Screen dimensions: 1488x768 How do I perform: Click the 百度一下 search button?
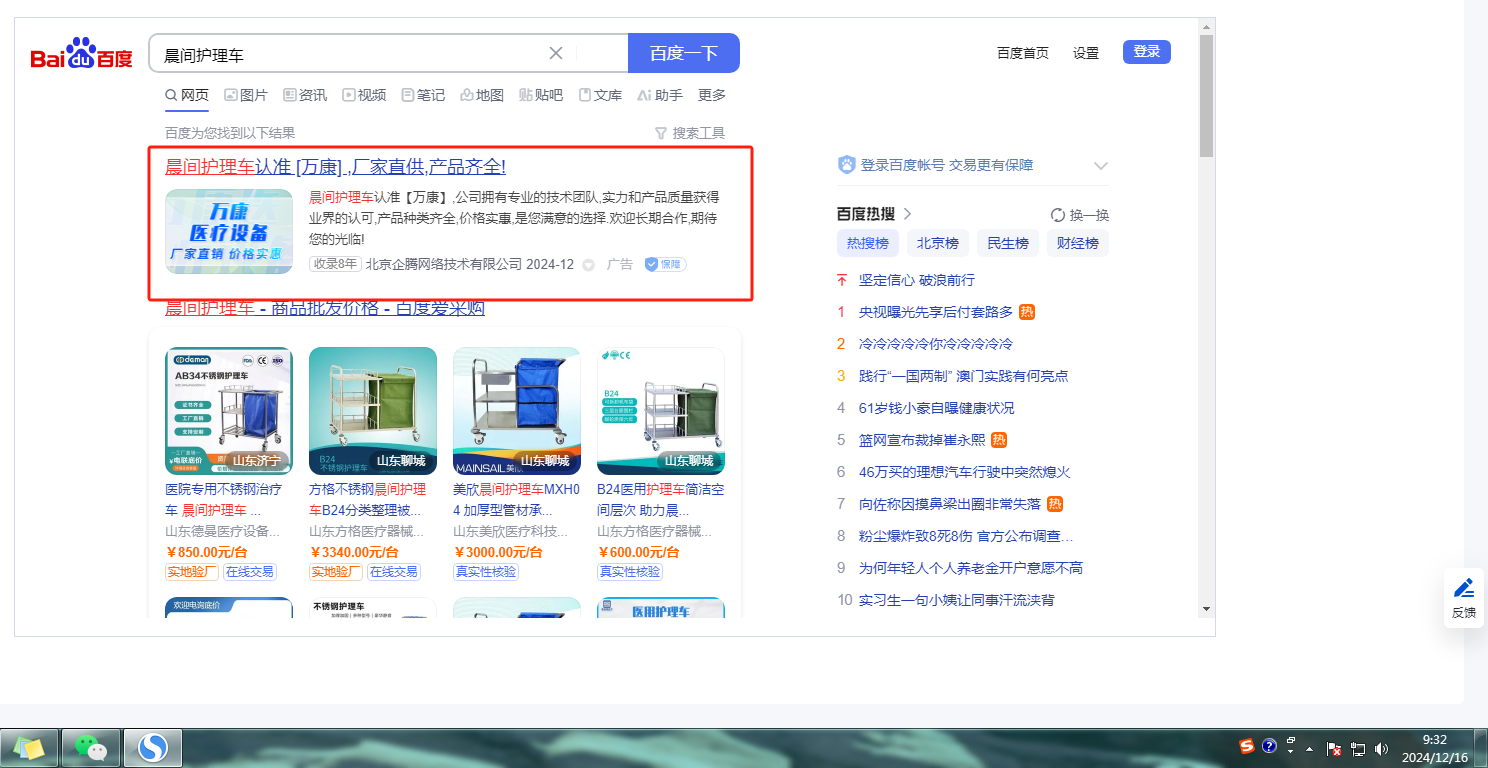point(684,53)
